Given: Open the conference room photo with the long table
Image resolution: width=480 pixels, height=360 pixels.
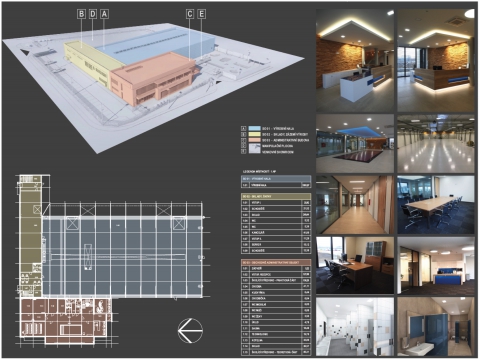Looking at the screenshot, I should click(x=436, y=205).
